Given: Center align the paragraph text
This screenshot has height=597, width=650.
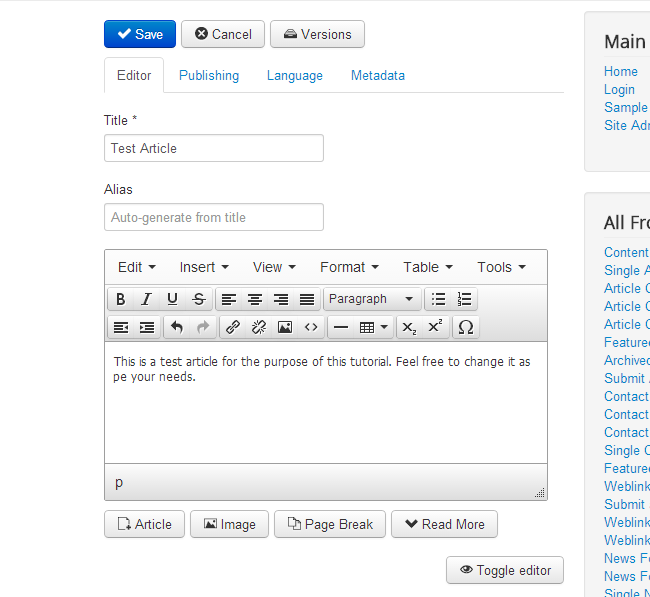Looking at the screenshot, I should tap(255, 299).
